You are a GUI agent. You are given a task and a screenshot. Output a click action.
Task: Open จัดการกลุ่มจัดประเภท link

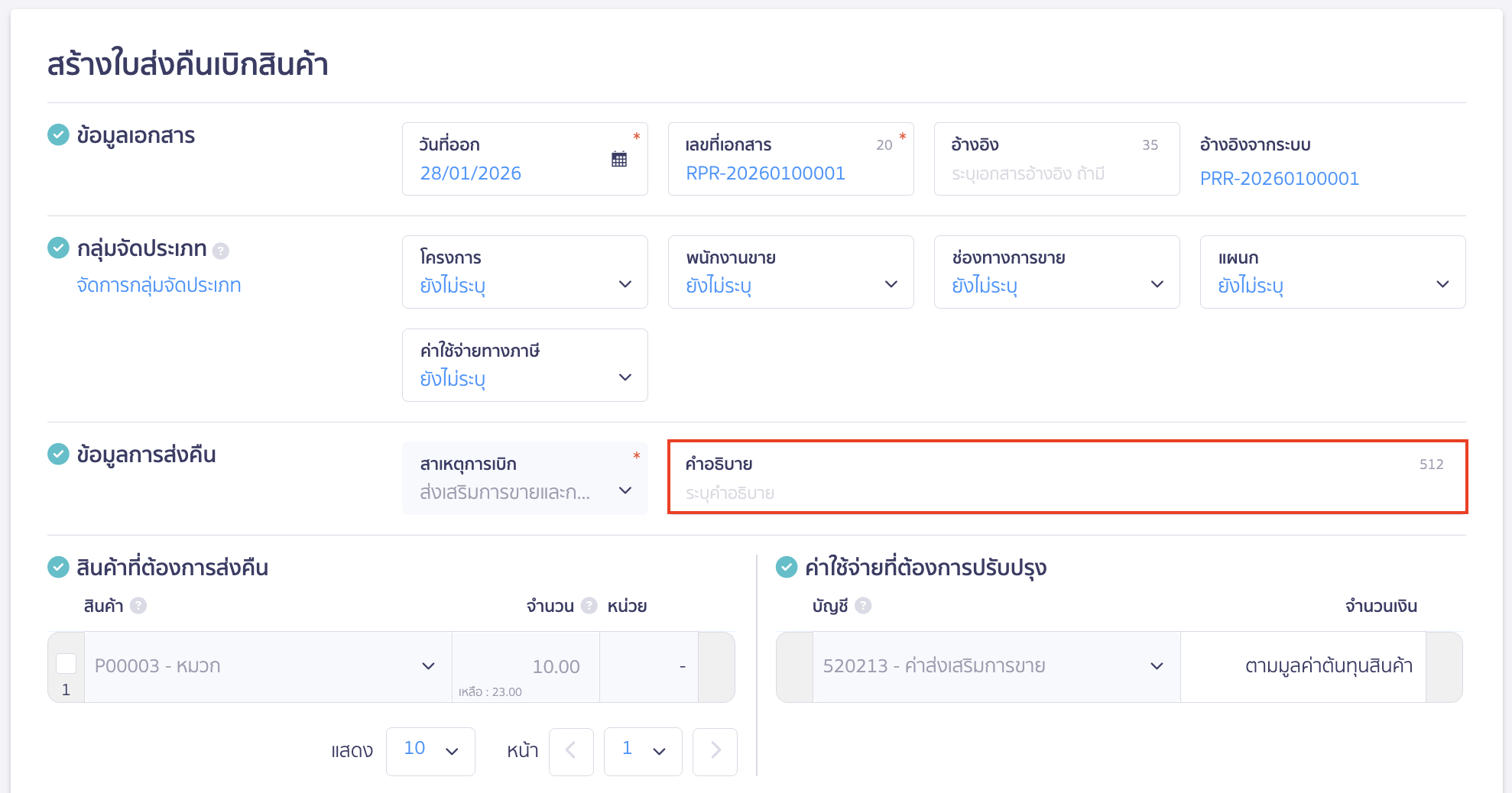[159, 286]
